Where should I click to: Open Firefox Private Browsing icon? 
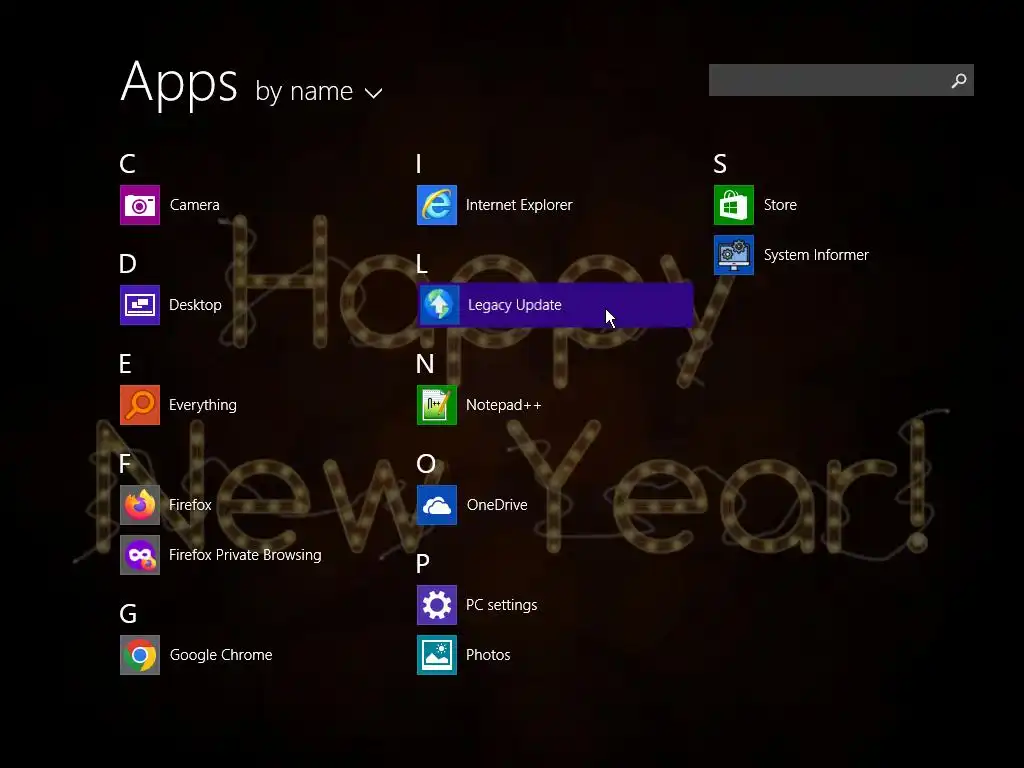[140, 555]
